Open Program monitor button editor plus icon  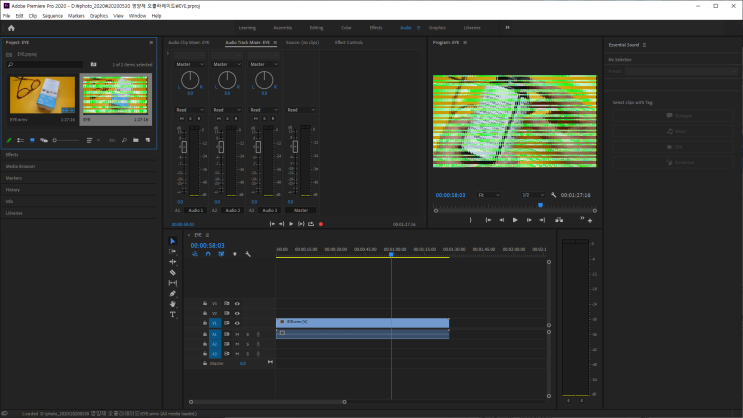coord(590,220)
